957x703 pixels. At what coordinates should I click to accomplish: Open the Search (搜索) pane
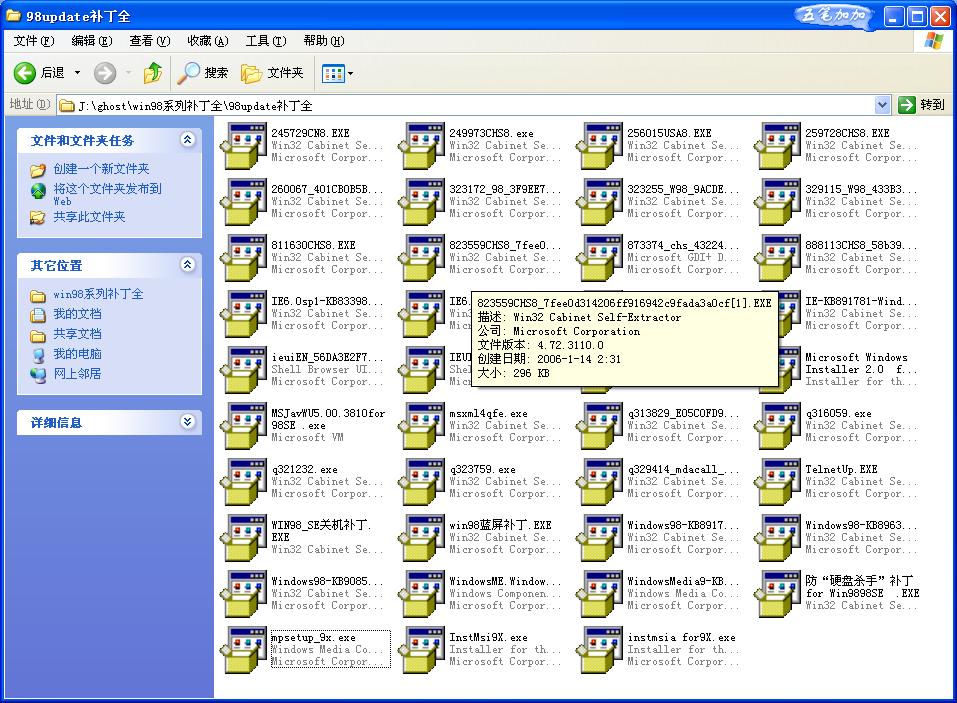(202, 73)
